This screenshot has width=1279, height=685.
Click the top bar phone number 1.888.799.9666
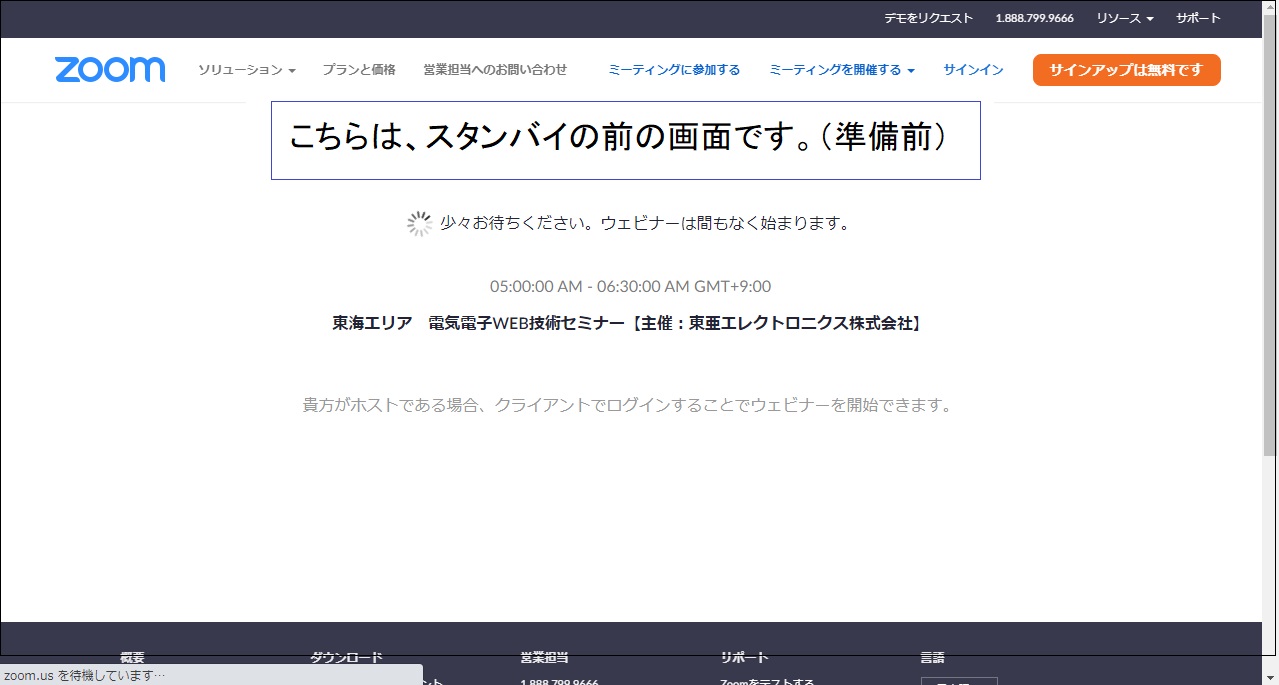(1034, 18)
